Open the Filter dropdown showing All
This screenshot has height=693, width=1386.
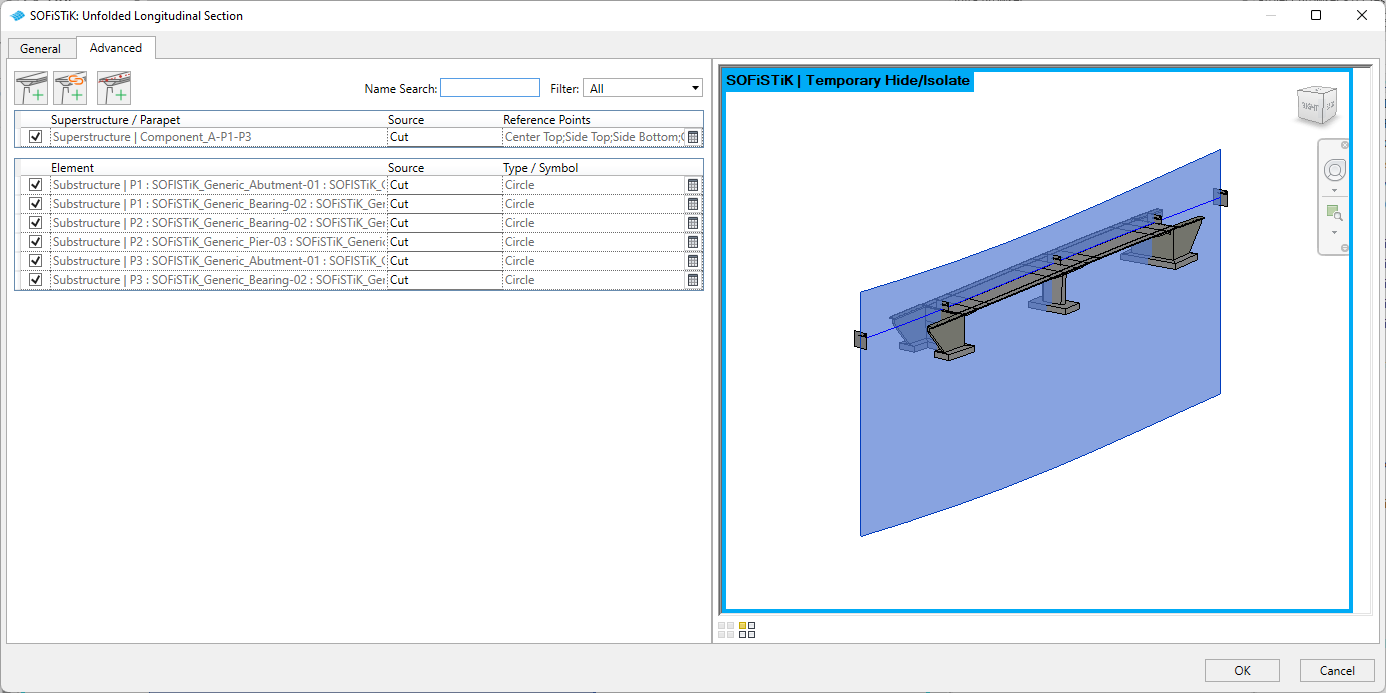coord(643,88)
